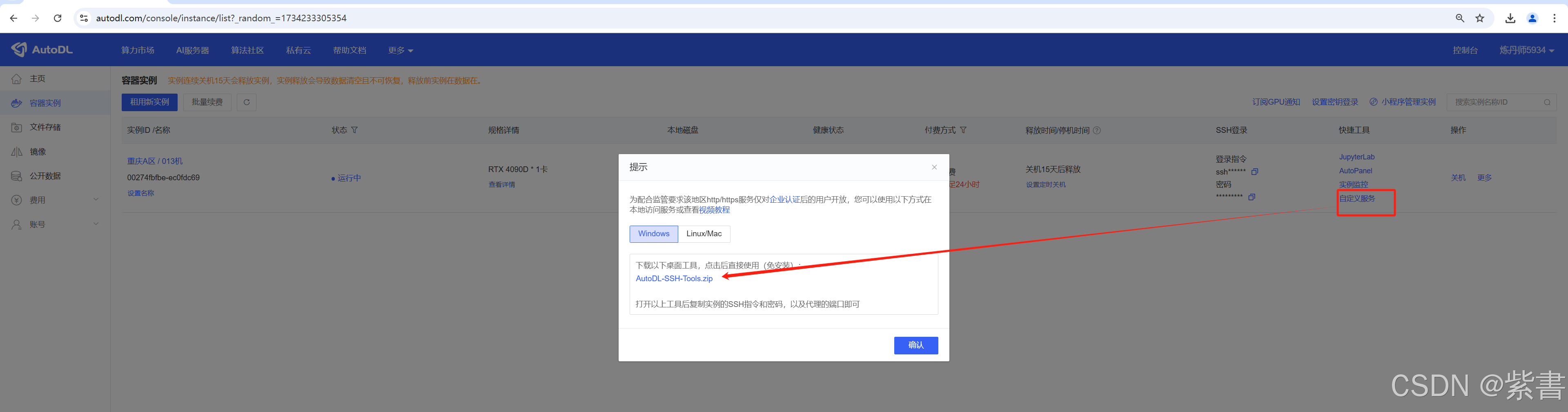Open 订阅GPU通知 link
The height and width of the screenshot is (412, 1568).
1276,103
